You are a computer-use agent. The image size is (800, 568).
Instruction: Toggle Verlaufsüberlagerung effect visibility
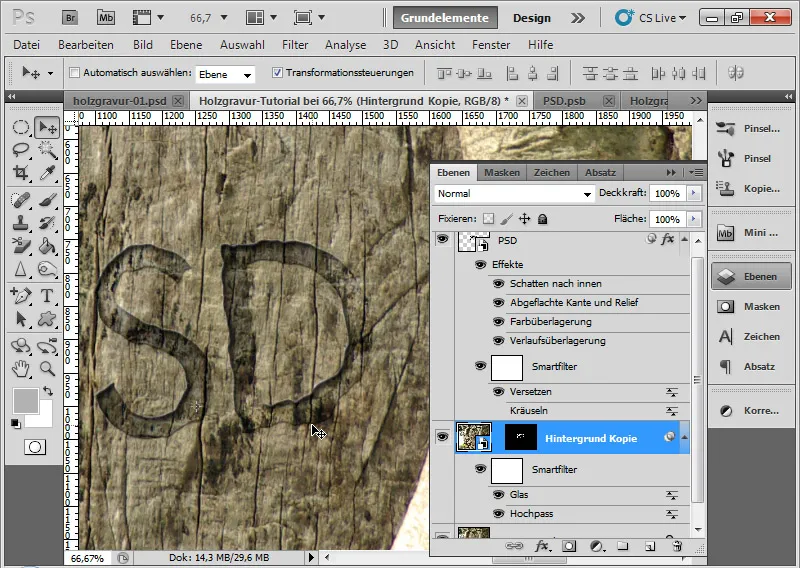(498, 340)
